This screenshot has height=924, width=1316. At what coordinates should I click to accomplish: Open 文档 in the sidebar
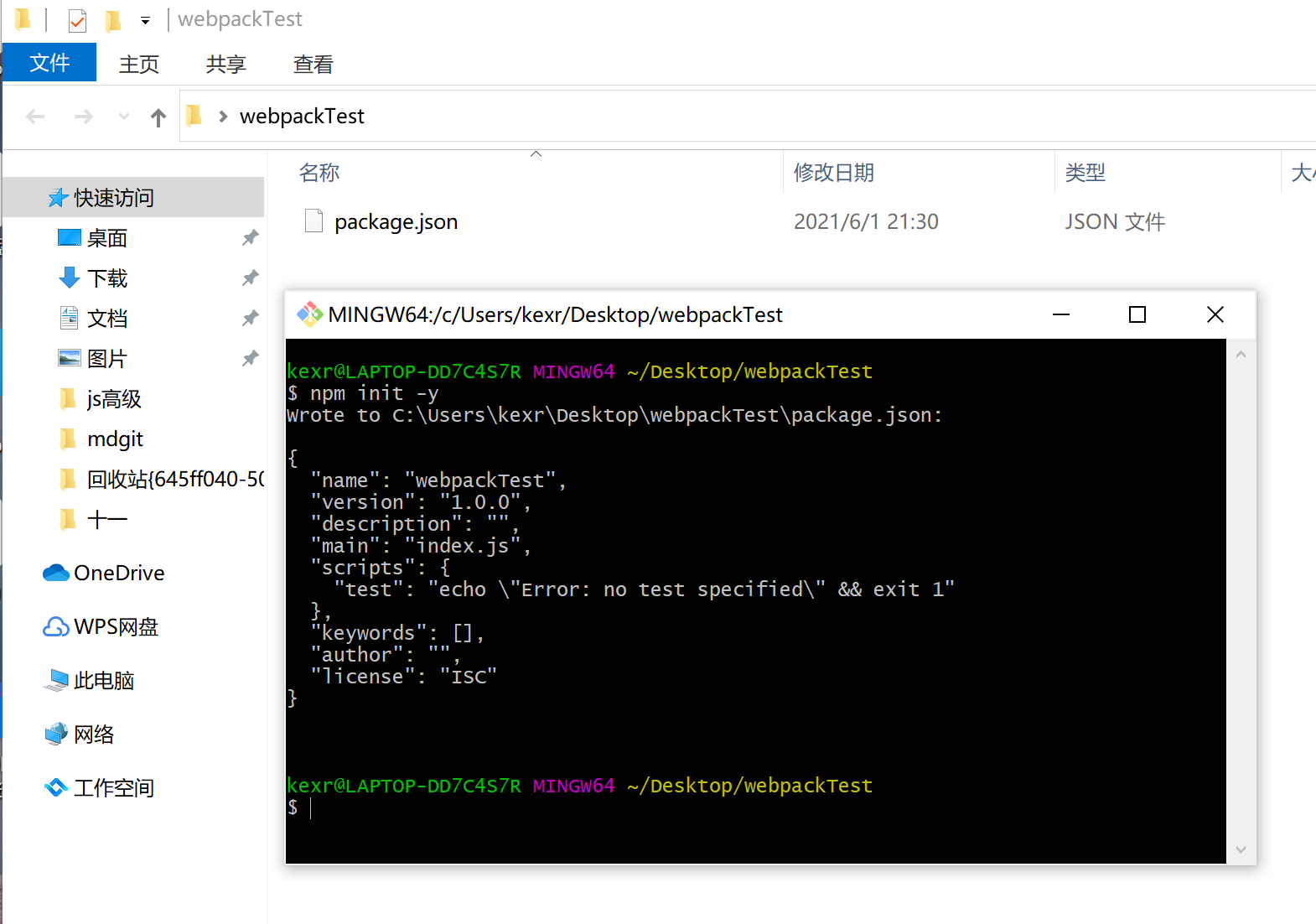(107, 319)
